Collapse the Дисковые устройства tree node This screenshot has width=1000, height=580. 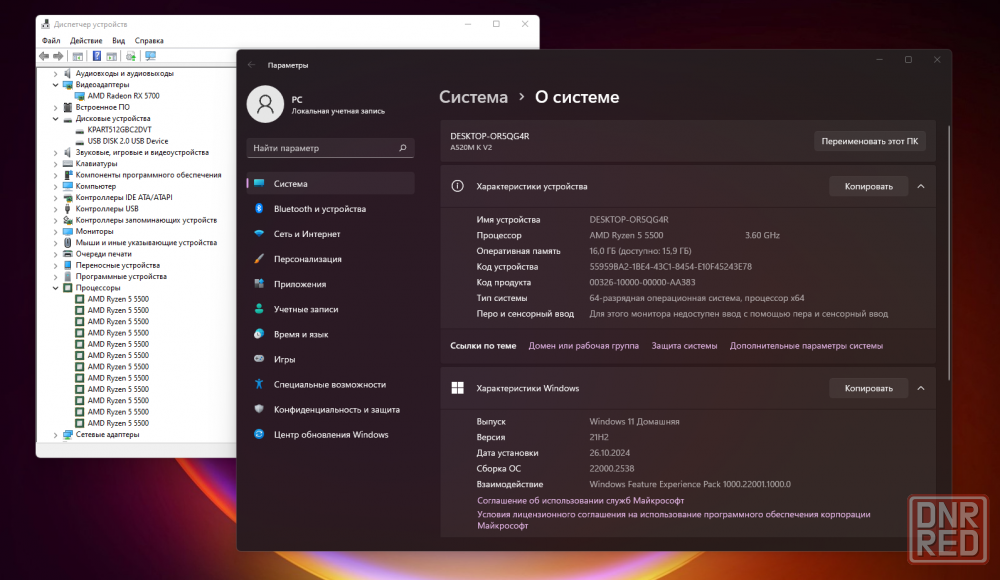(55, 119)
